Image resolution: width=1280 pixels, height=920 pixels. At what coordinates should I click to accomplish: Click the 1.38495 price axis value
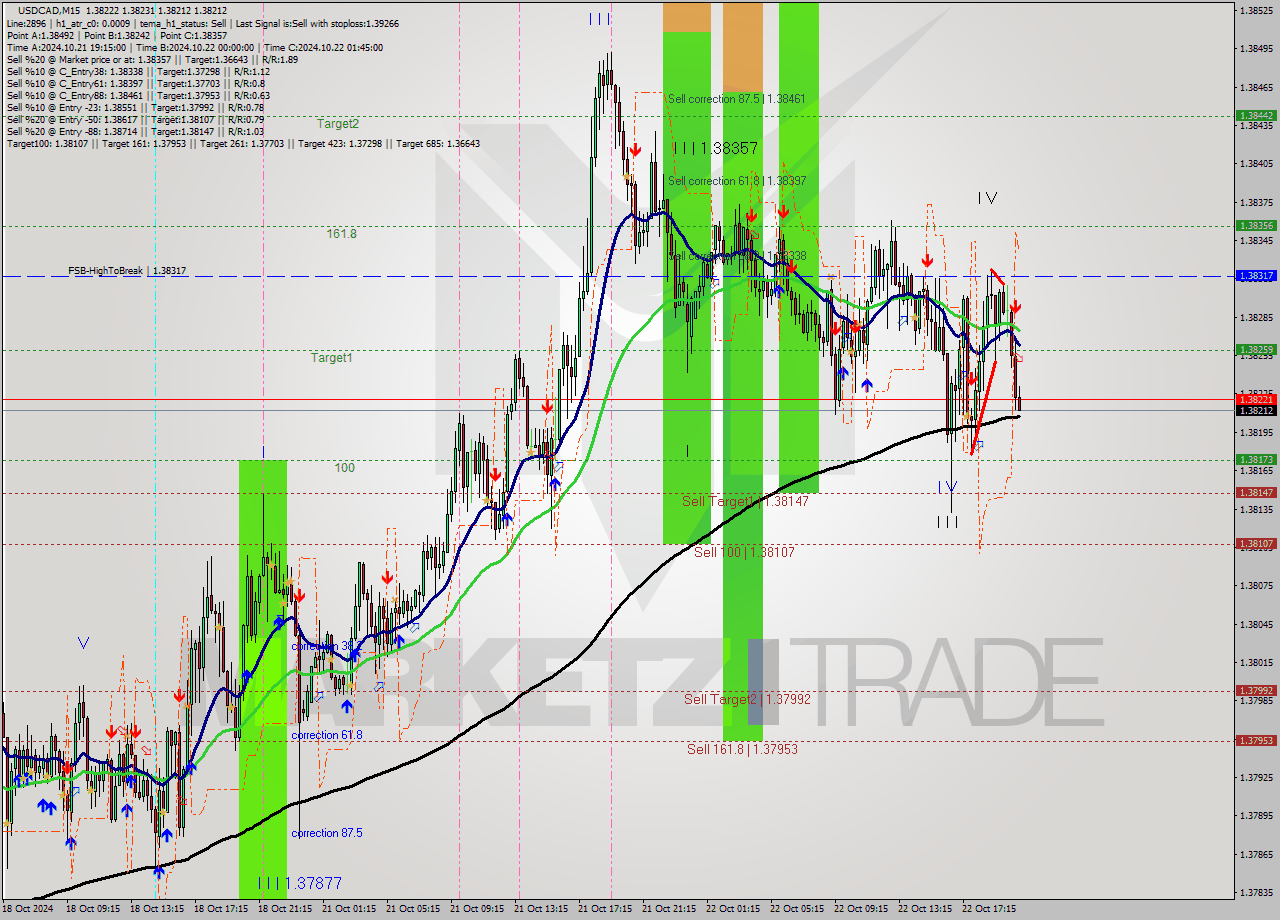1256,48
